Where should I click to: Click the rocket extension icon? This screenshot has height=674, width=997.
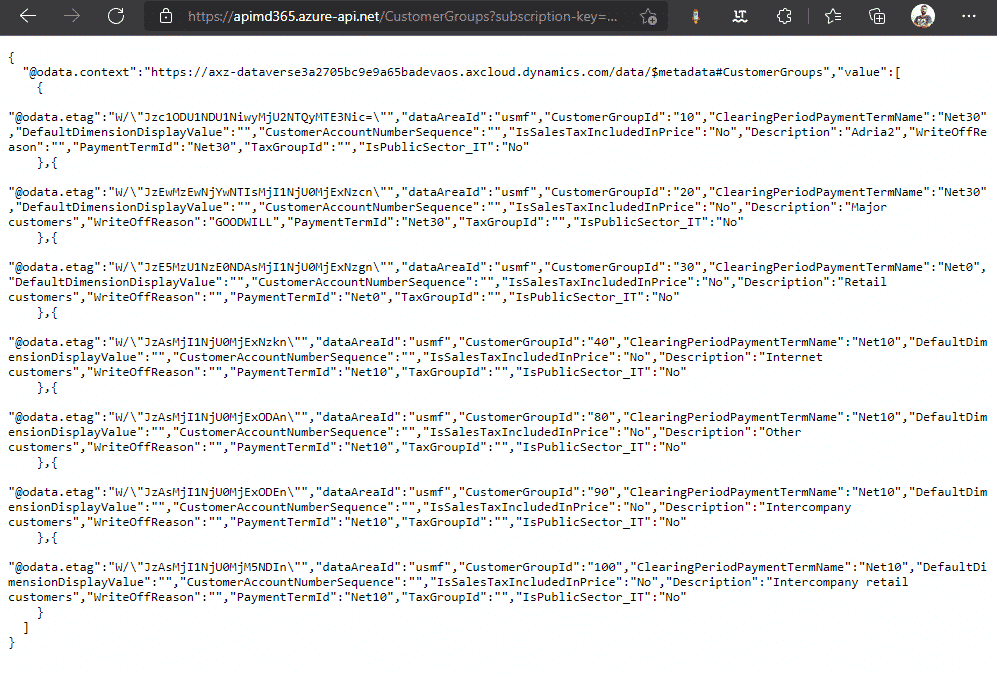(694, 16)
